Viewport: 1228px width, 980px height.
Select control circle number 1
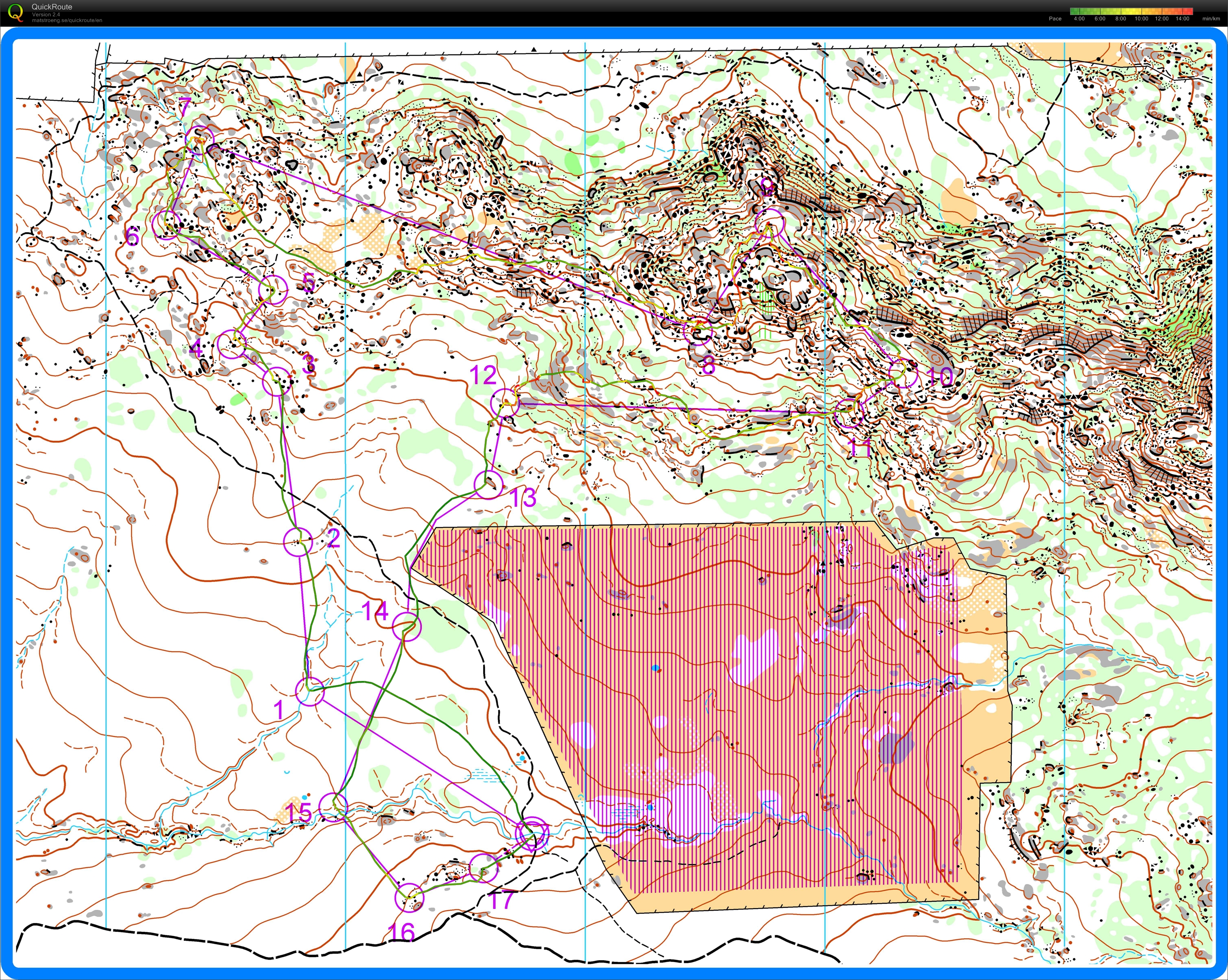tap(310, 691)
